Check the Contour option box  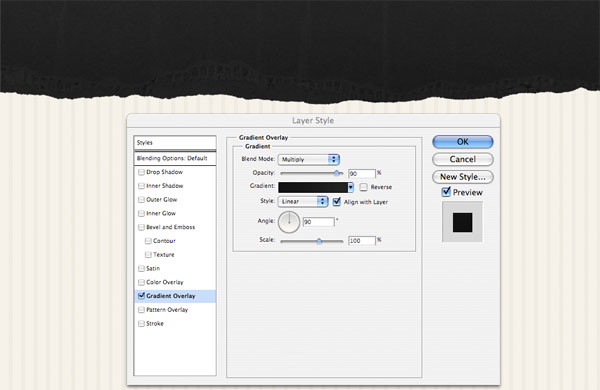point(148,241)
